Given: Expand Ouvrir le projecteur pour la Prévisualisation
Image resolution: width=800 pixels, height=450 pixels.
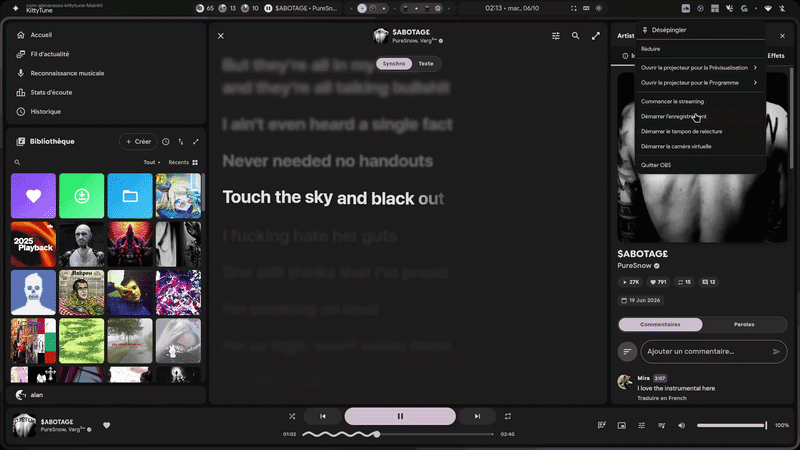Looking at the screenshot, I should point(700,67).
